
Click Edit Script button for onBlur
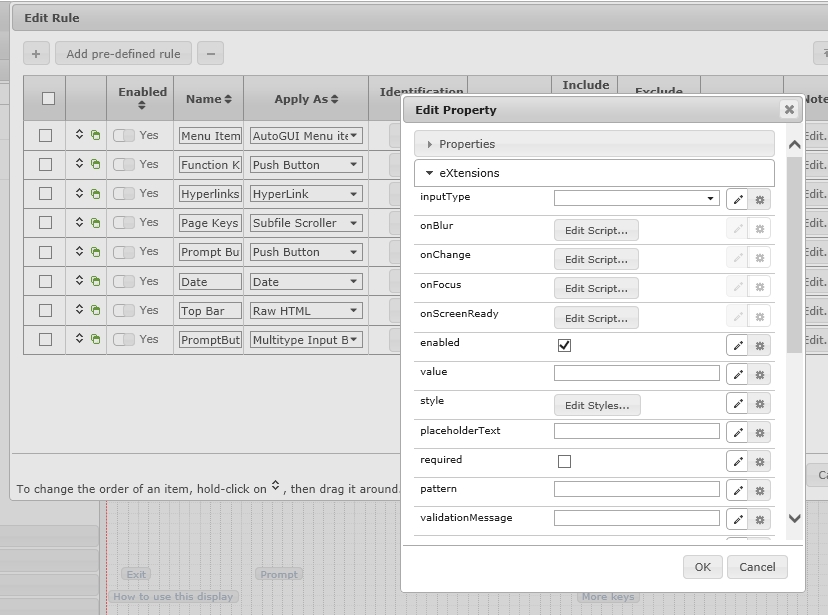pyautogui.click(x=596, y=230)
